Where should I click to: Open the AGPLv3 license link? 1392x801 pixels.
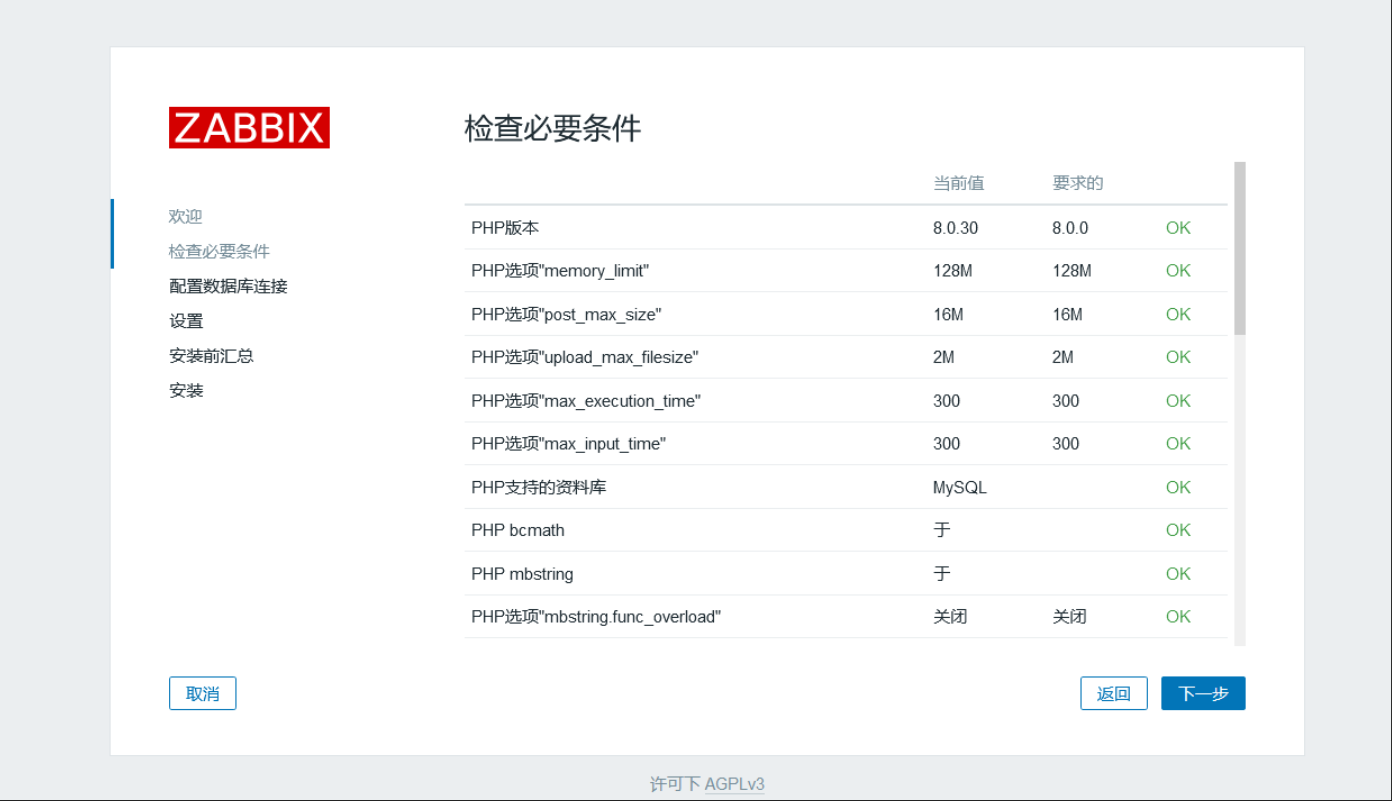tap(735, 784)
